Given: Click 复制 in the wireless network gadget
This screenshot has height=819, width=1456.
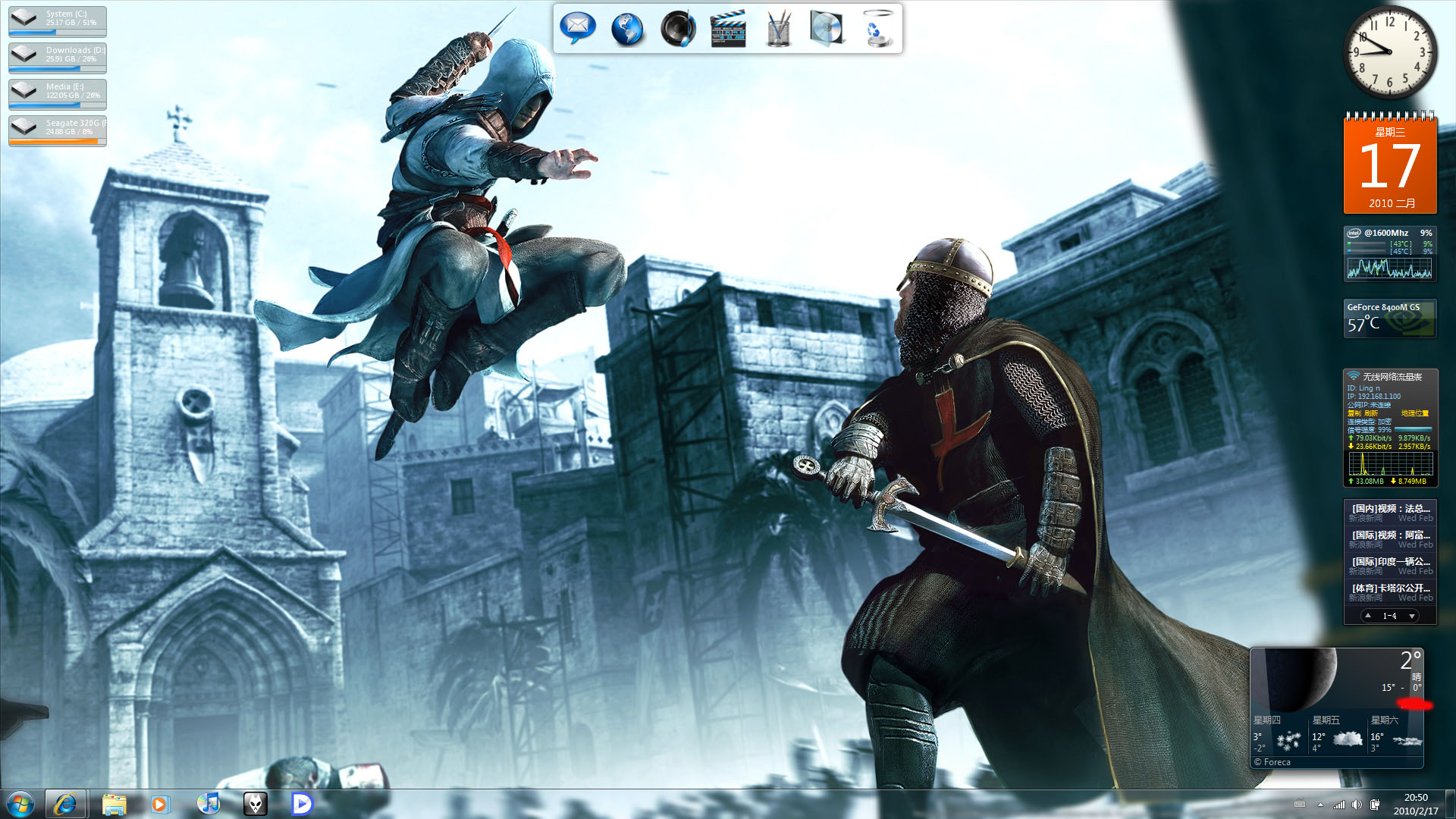Looking at the screenshot, I should (x=1354, y=413).
